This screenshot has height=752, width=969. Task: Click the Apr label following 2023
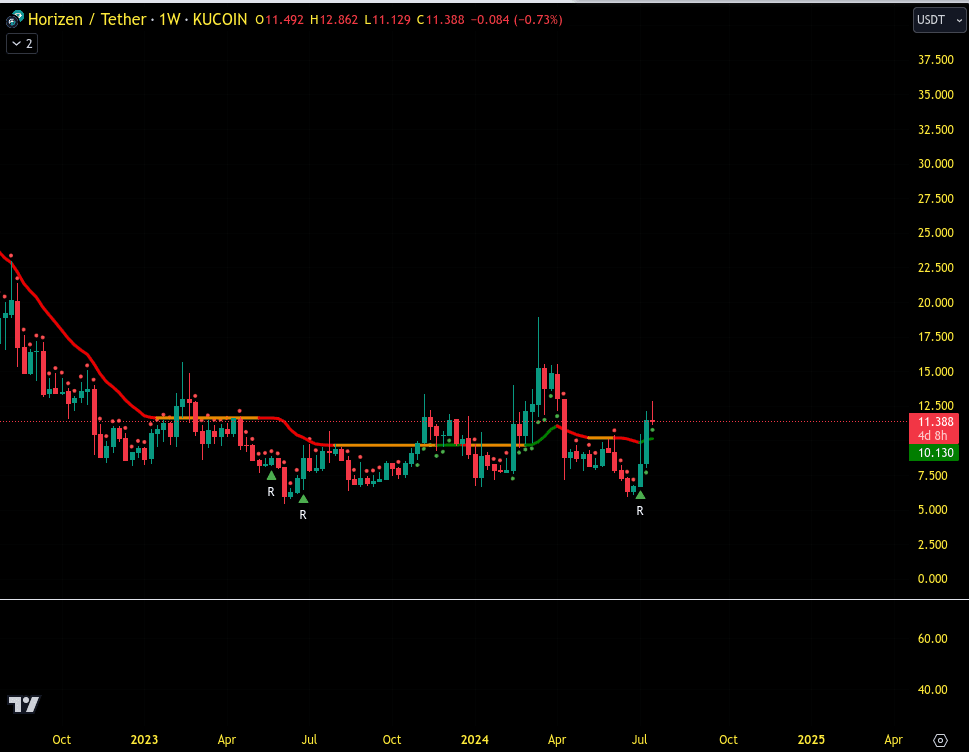(x=227, y=740)
